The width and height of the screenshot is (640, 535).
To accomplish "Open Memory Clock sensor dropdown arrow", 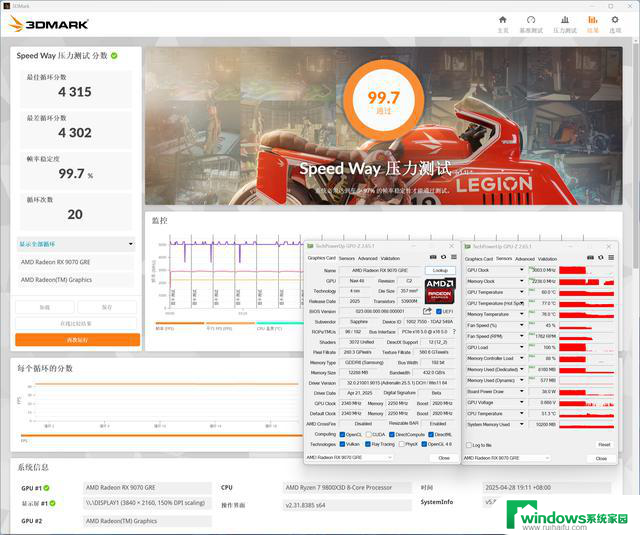I will [521, 281].
